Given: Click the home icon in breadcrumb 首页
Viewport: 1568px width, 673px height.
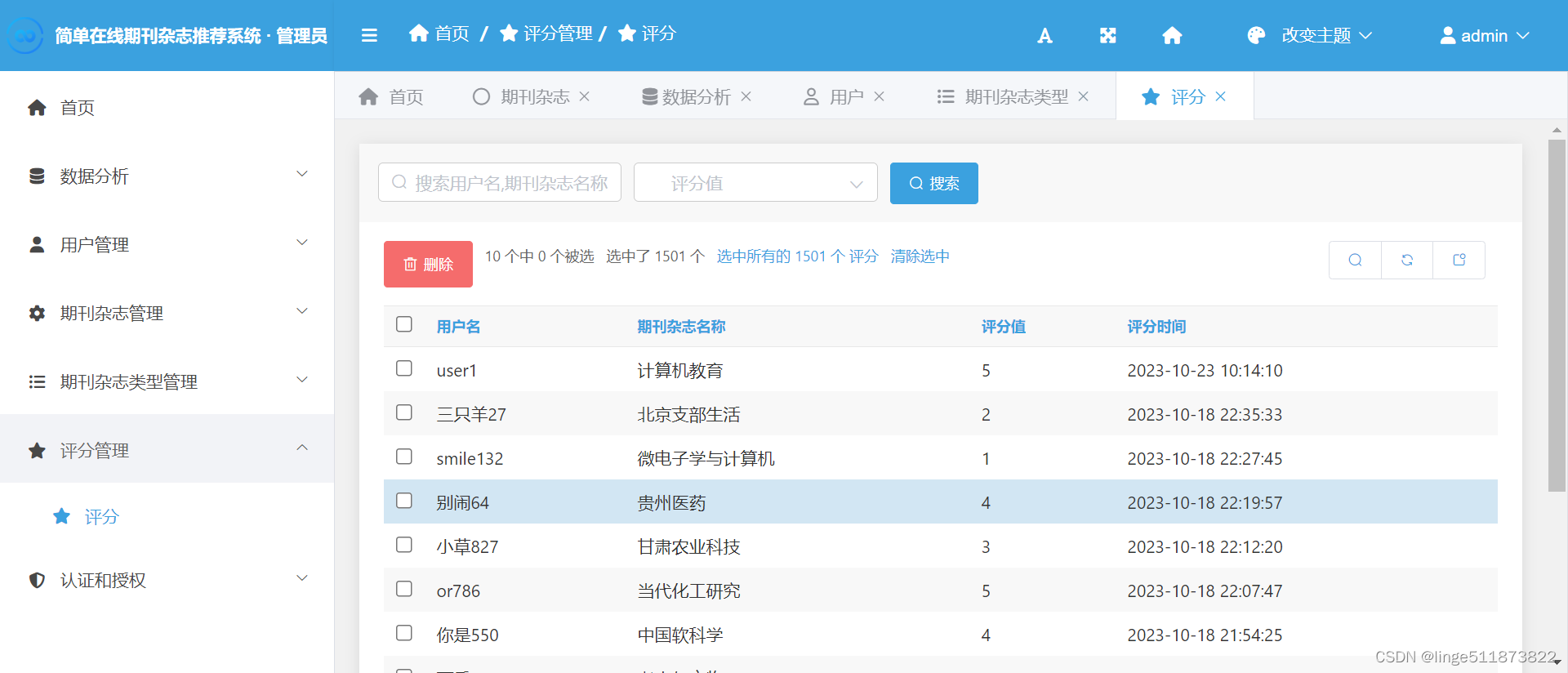Looking at the screenshot, I should (x=419, y=33).
